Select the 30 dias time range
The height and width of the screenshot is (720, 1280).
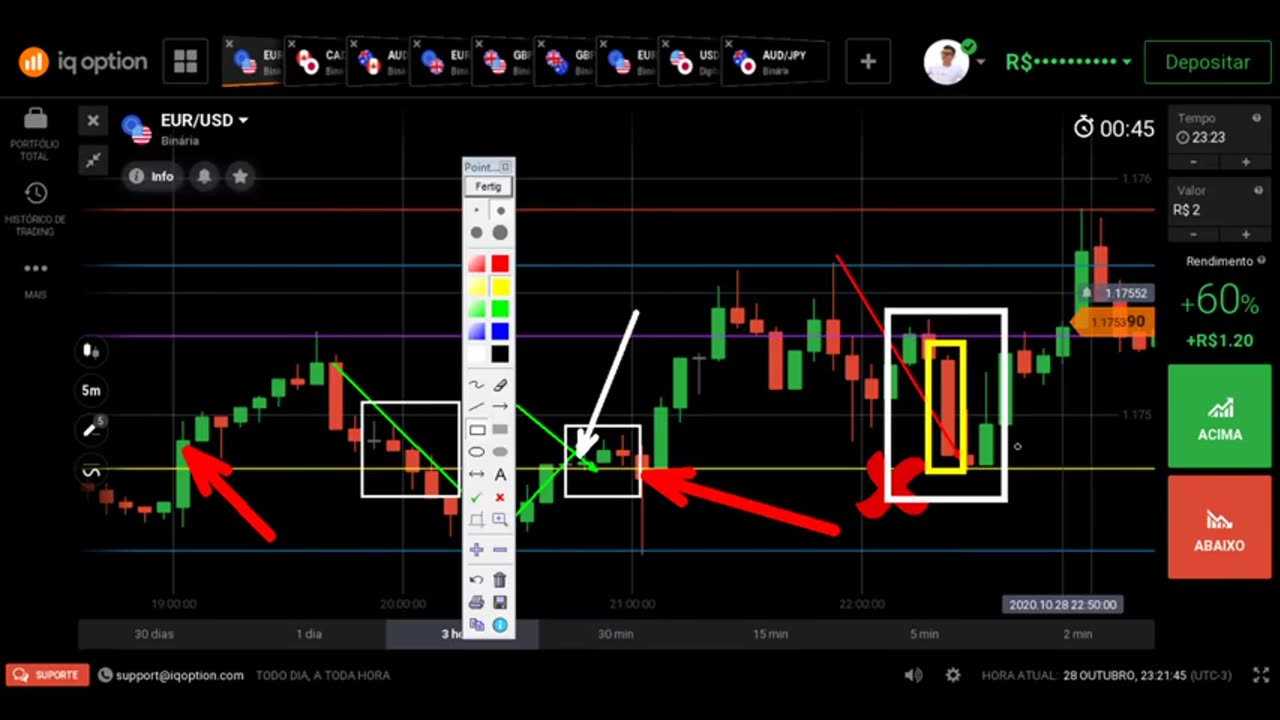pos(155,634)
